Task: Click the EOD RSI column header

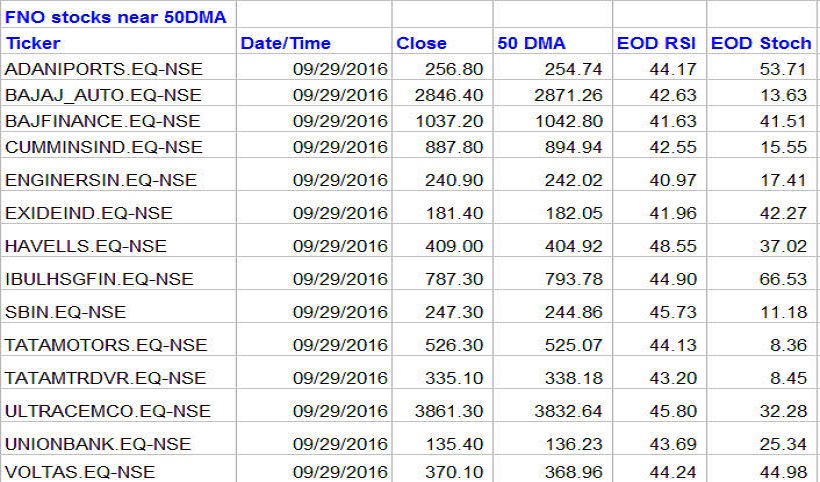Action: pos(656,43)
